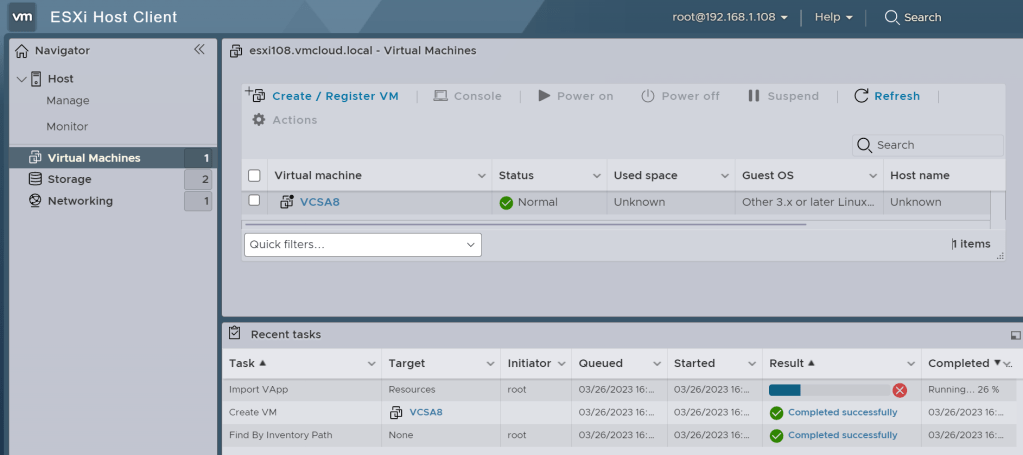Click the Import VApp progress bar
This screenshot has height=455, width=1023.
click(x=827, y=390)
